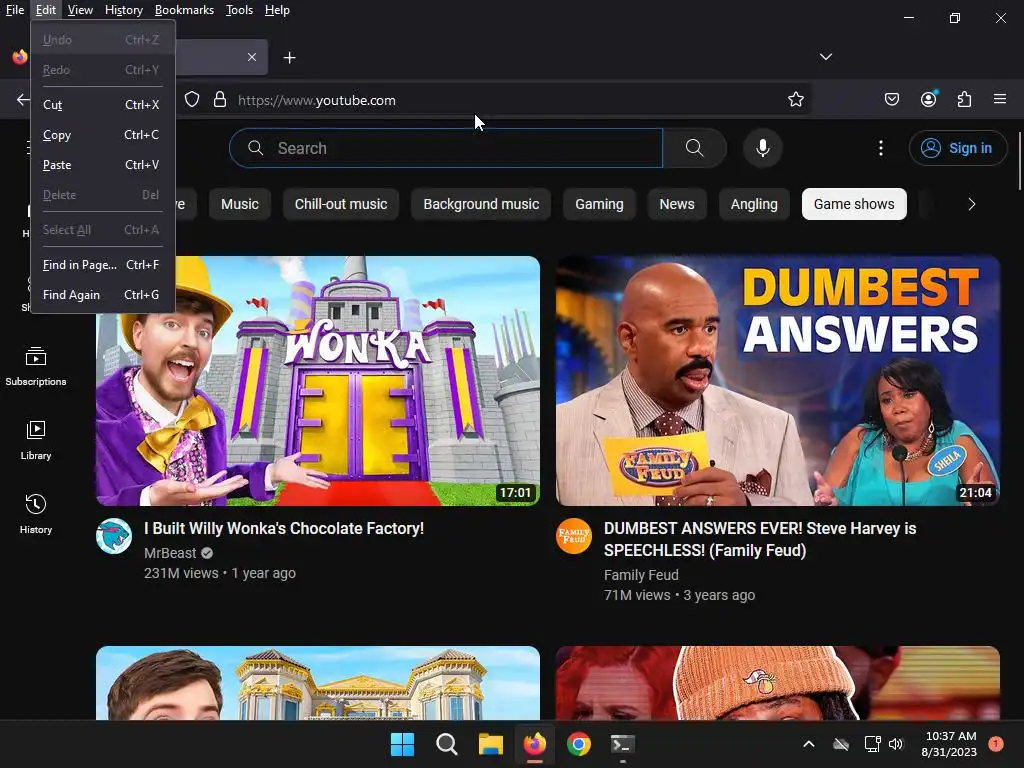
Task: Select the Background music chip
Action: pos(481,204)
